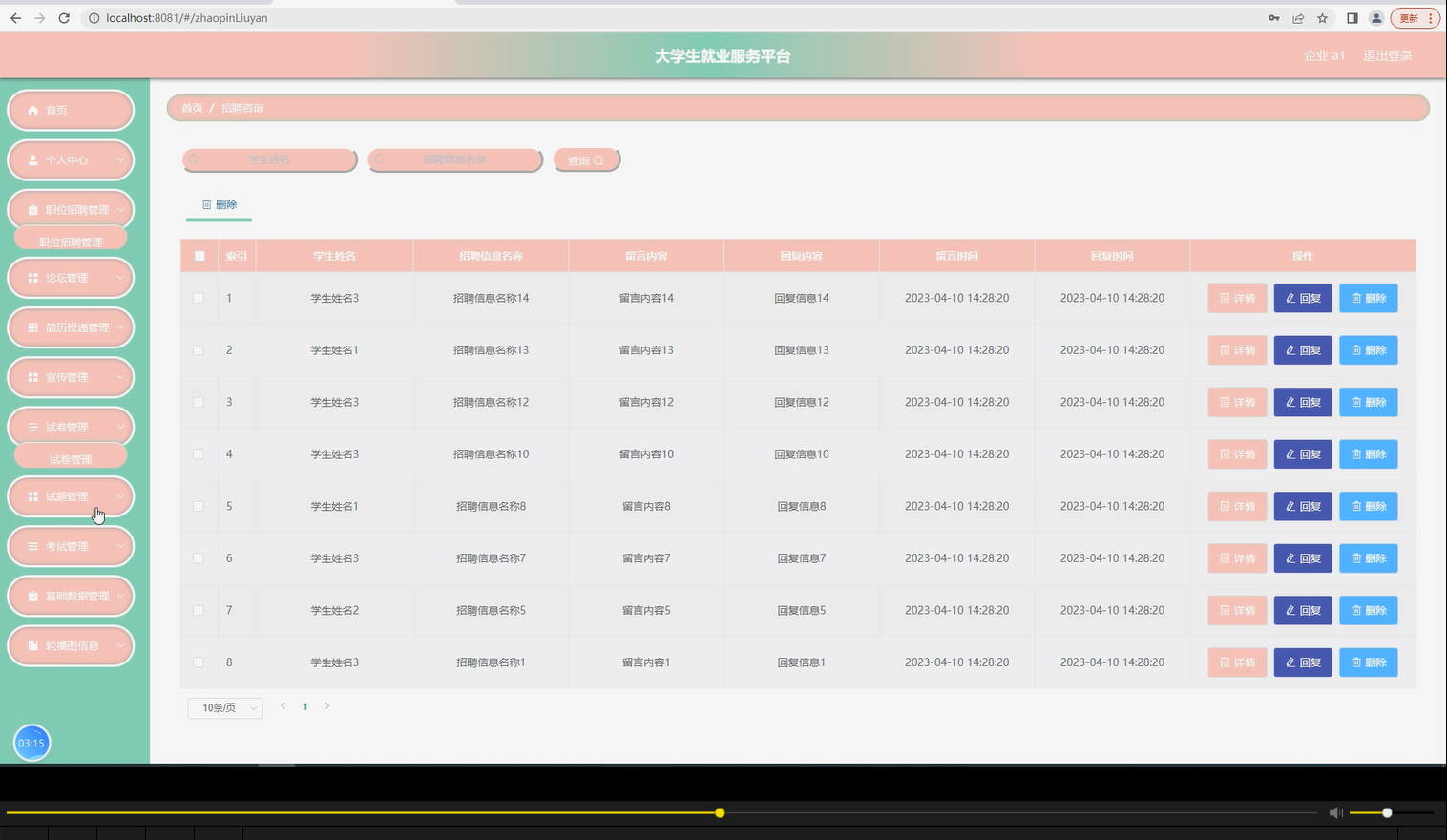Open the browser profile avatar icon
Screen dimensions: 1447x840
tap(1376, 18)
